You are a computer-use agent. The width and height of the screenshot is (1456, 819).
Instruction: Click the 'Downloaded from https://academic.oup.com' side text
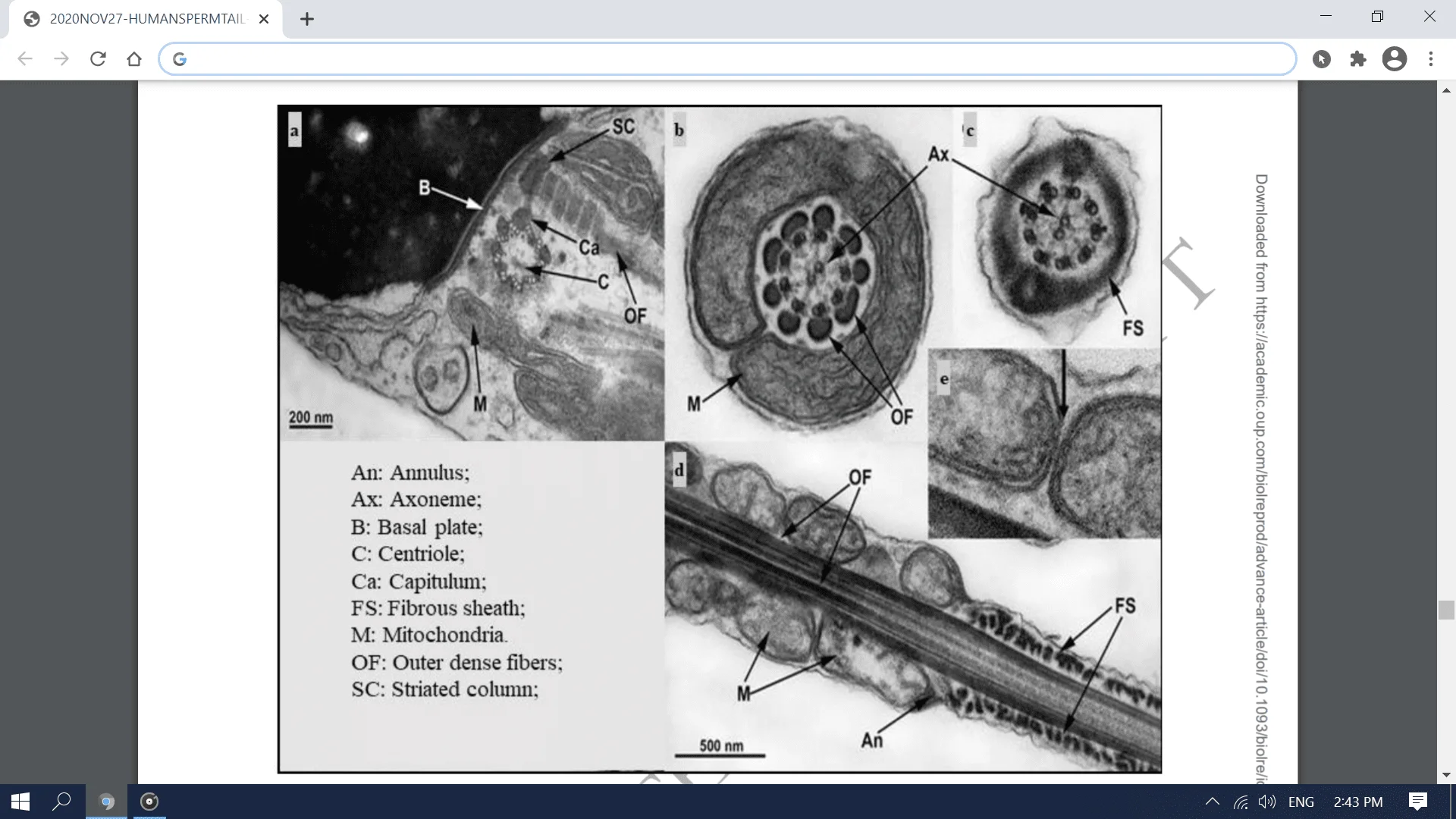click(x=1260, y=479)
